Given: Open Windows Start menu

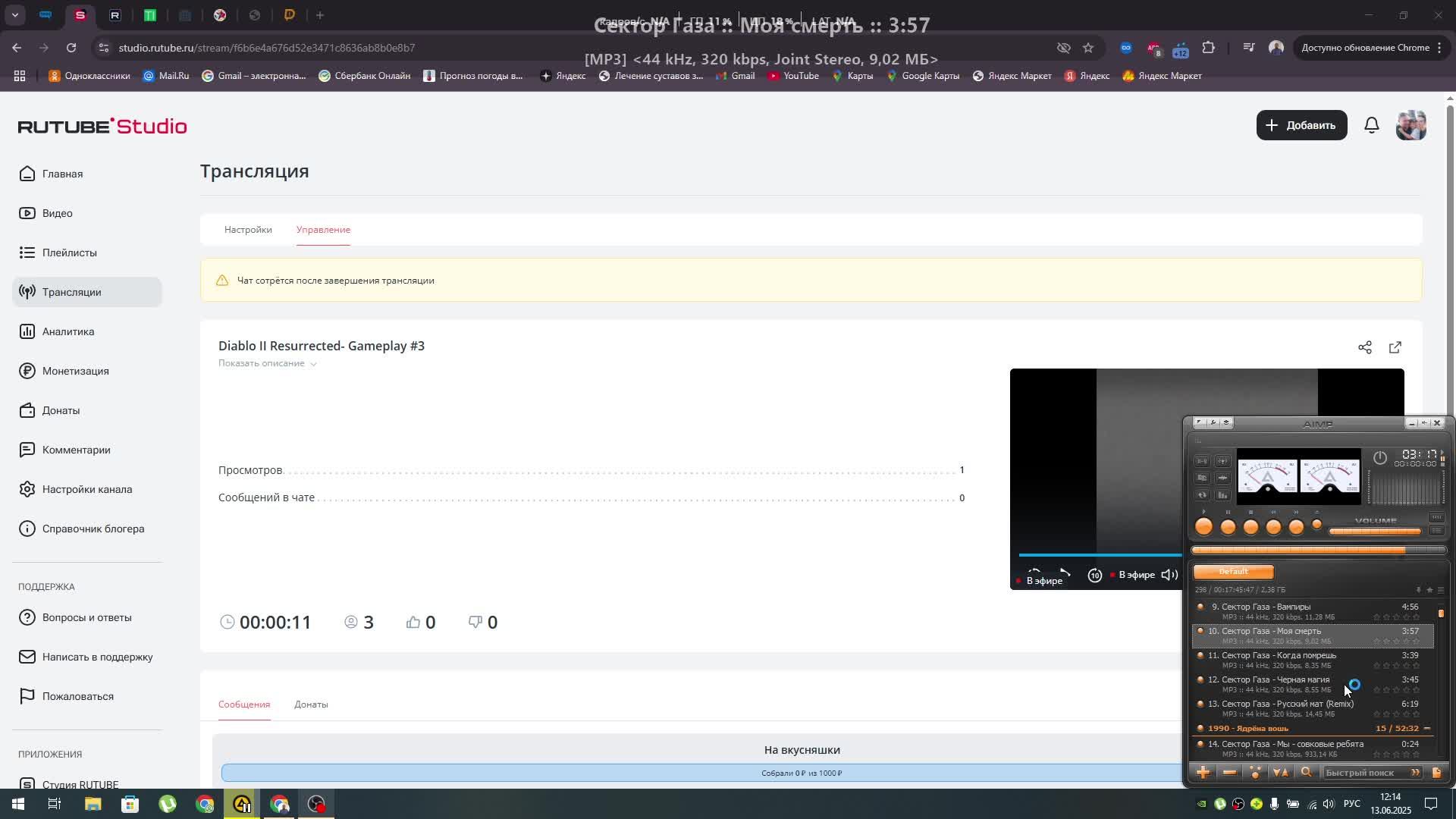Looking at the screenshot, I should tap(18, 804).
